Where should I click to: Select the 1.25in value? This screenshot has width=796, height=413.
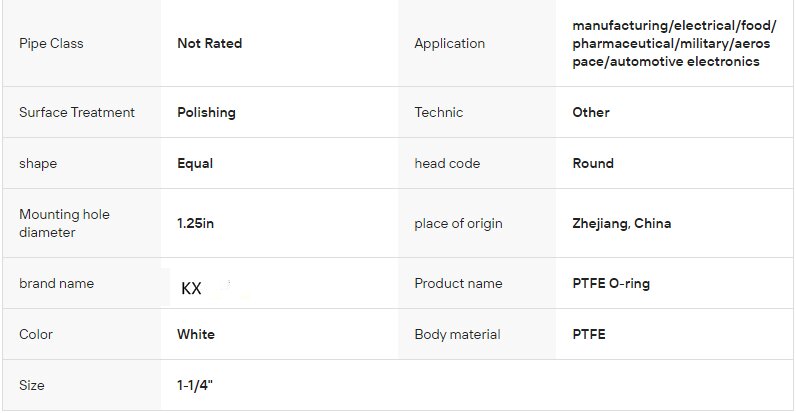point(196,223)
